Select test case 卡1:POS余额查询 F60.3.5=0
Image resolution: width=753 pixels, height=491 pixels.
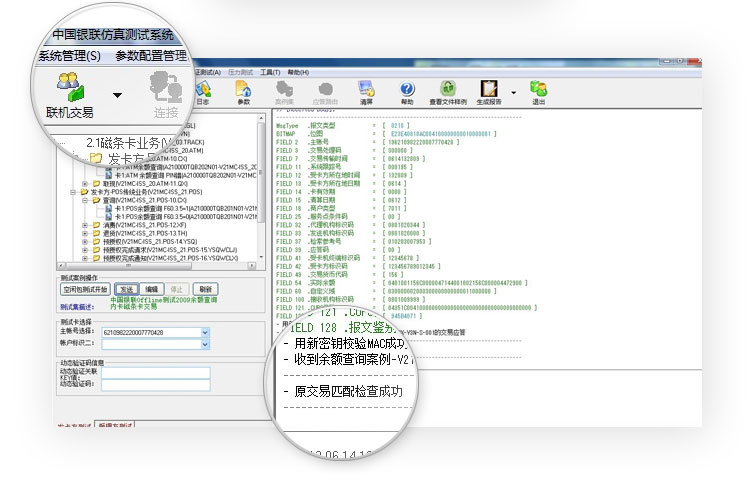186,217
